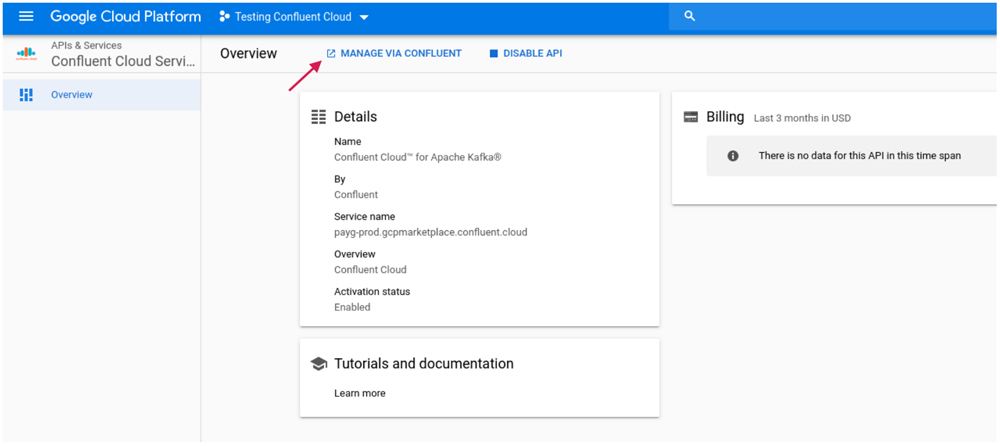Click the Confluent Cloud logo icon

27,54
